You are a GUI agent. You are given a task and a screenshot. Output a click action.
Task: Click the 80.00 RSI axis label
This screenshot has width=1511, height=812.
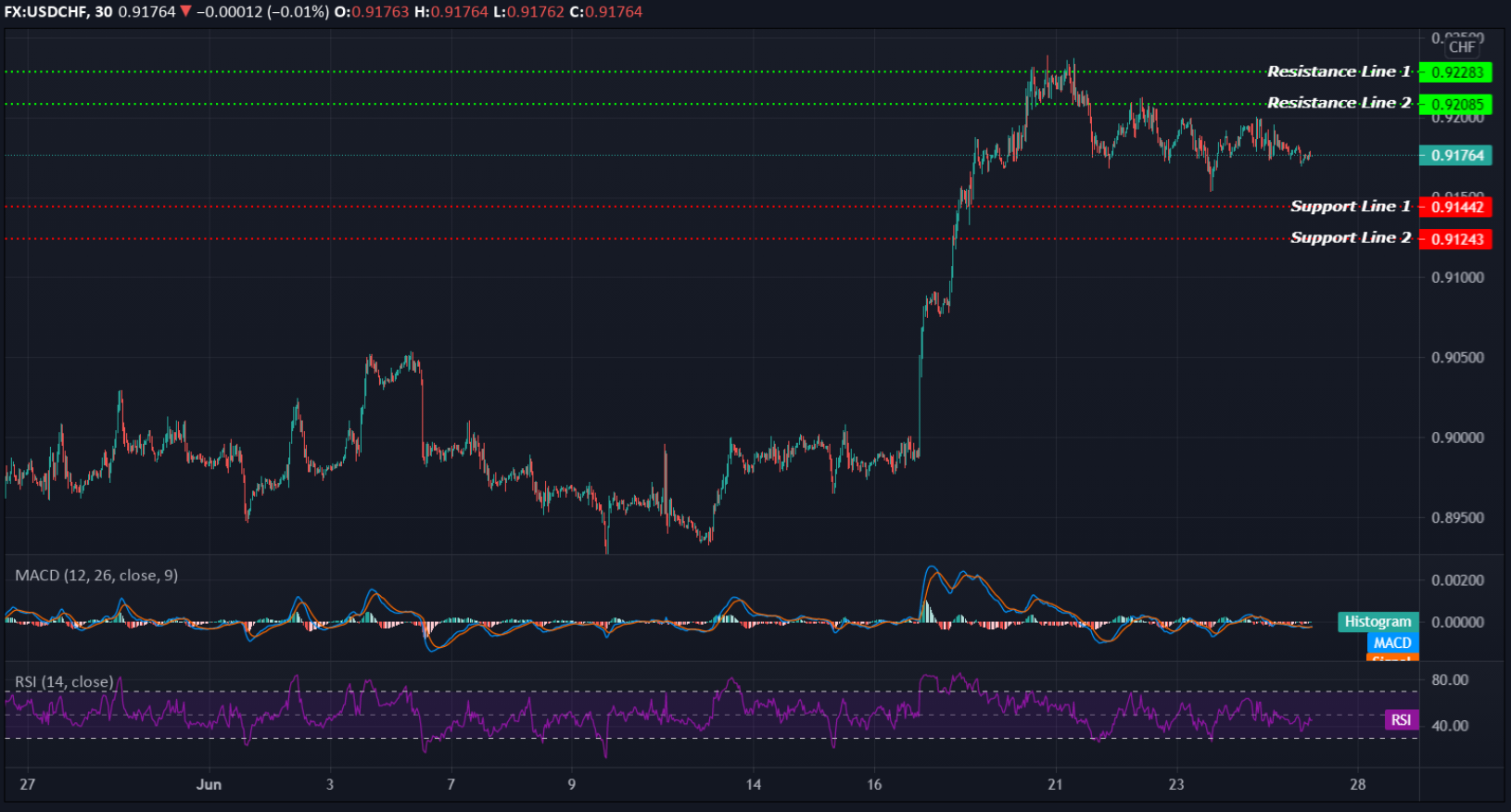click(1450, 680)
